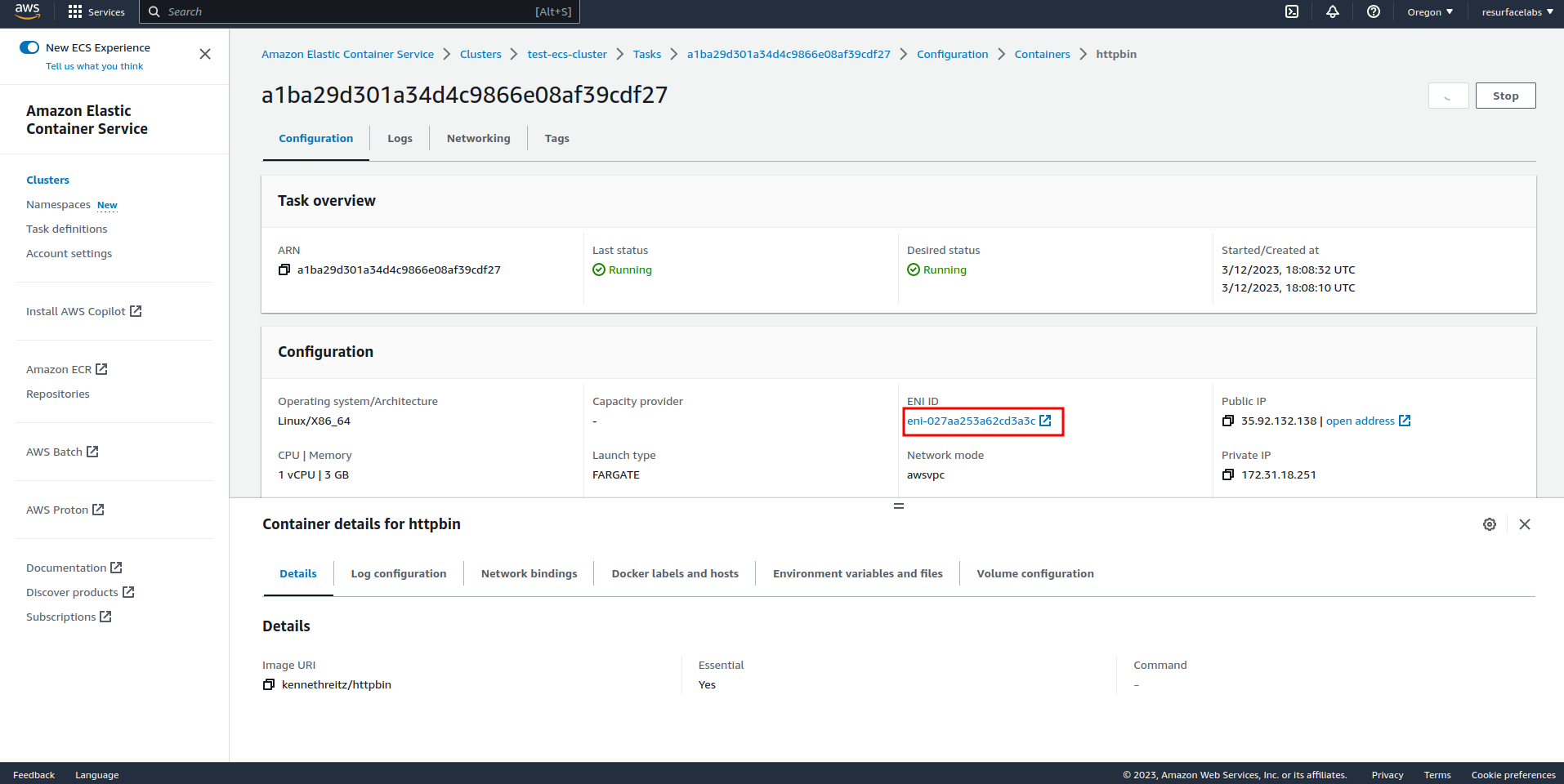Open task ID breadcrumb link
The image size is (1564, 784).
coord(789,54)
